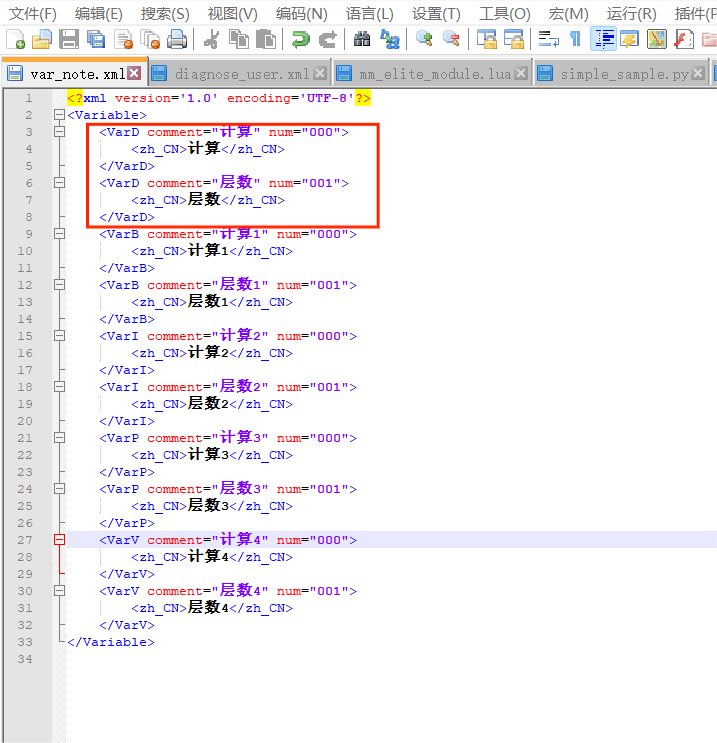Open a file using the folder icon
Viewport: 717px width, 743px height.
point(42,39)
